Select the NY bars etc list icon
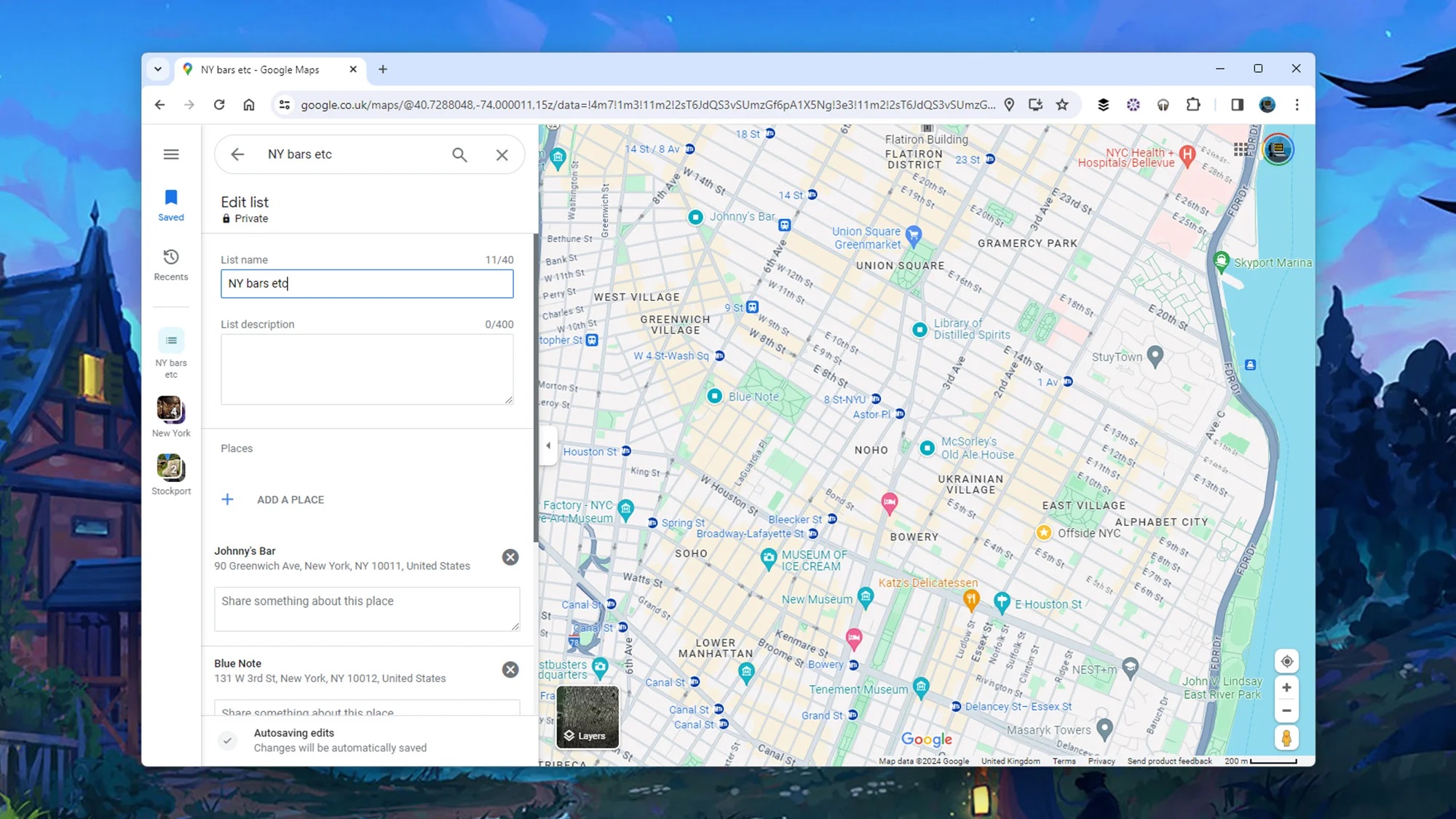 pos(171,340)
